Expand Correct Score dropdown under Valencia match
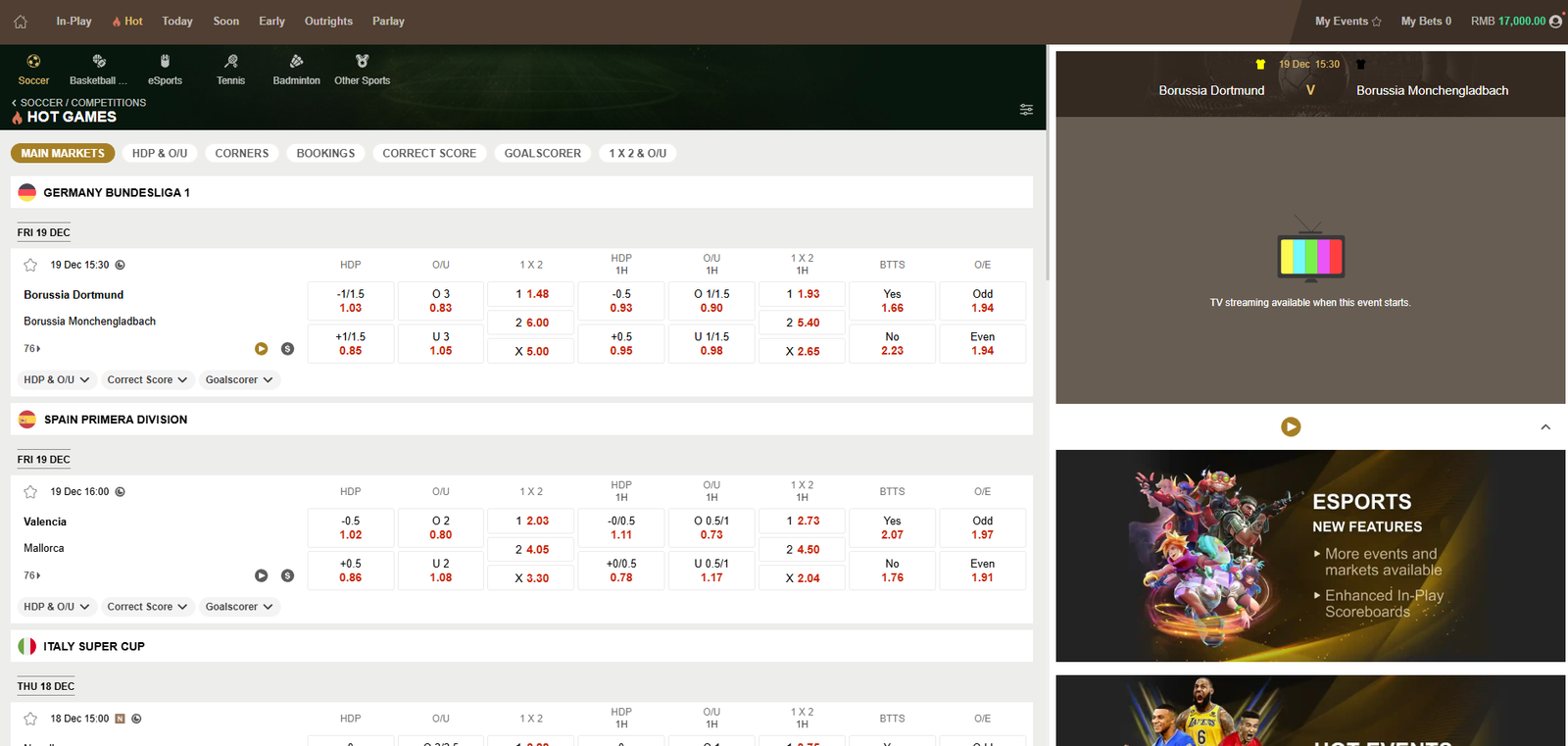The height and width of the screenshot is (746, 1568). [x=147, y=607]
